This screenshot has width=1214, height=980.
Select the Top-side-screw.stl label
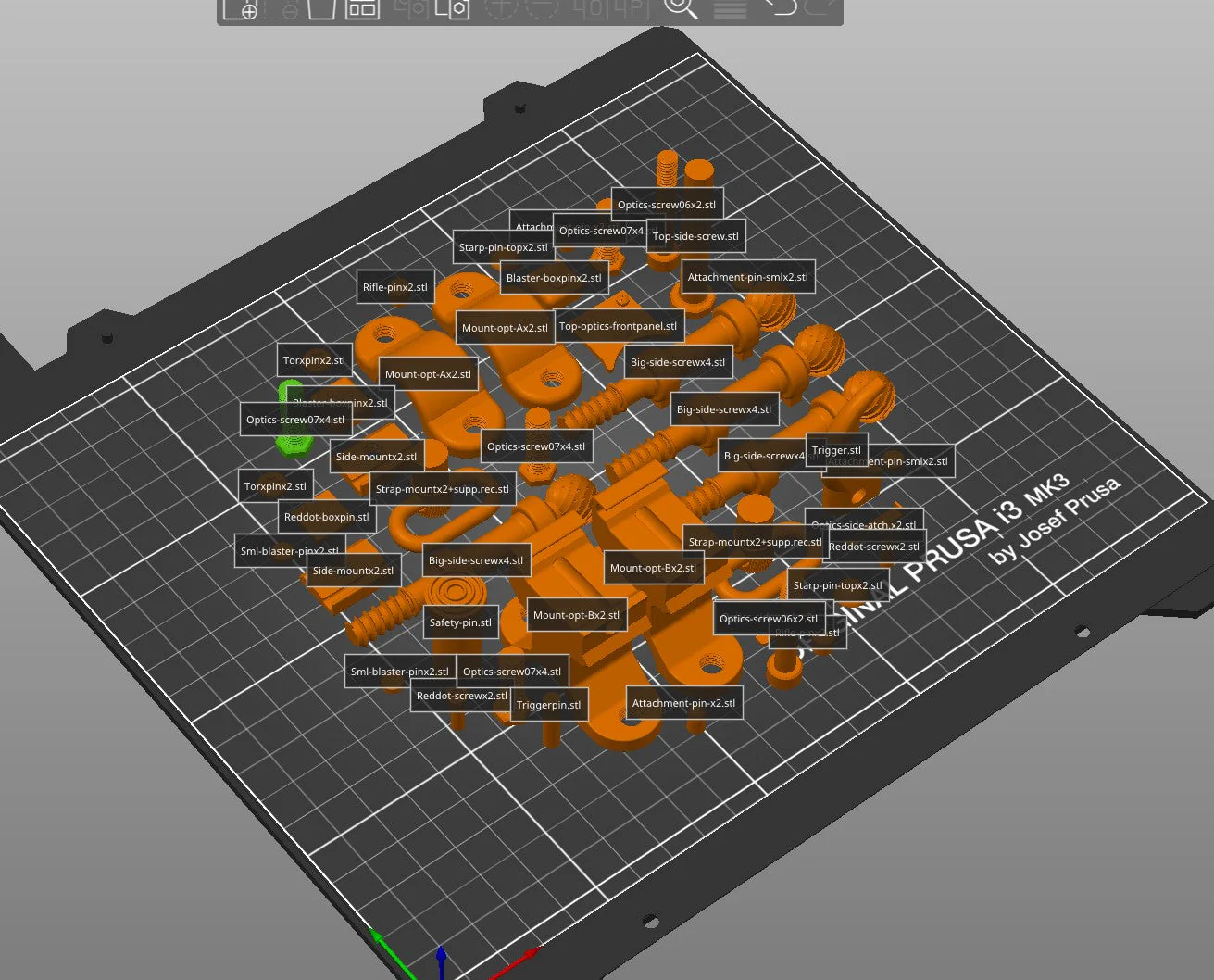coord(695,236)
